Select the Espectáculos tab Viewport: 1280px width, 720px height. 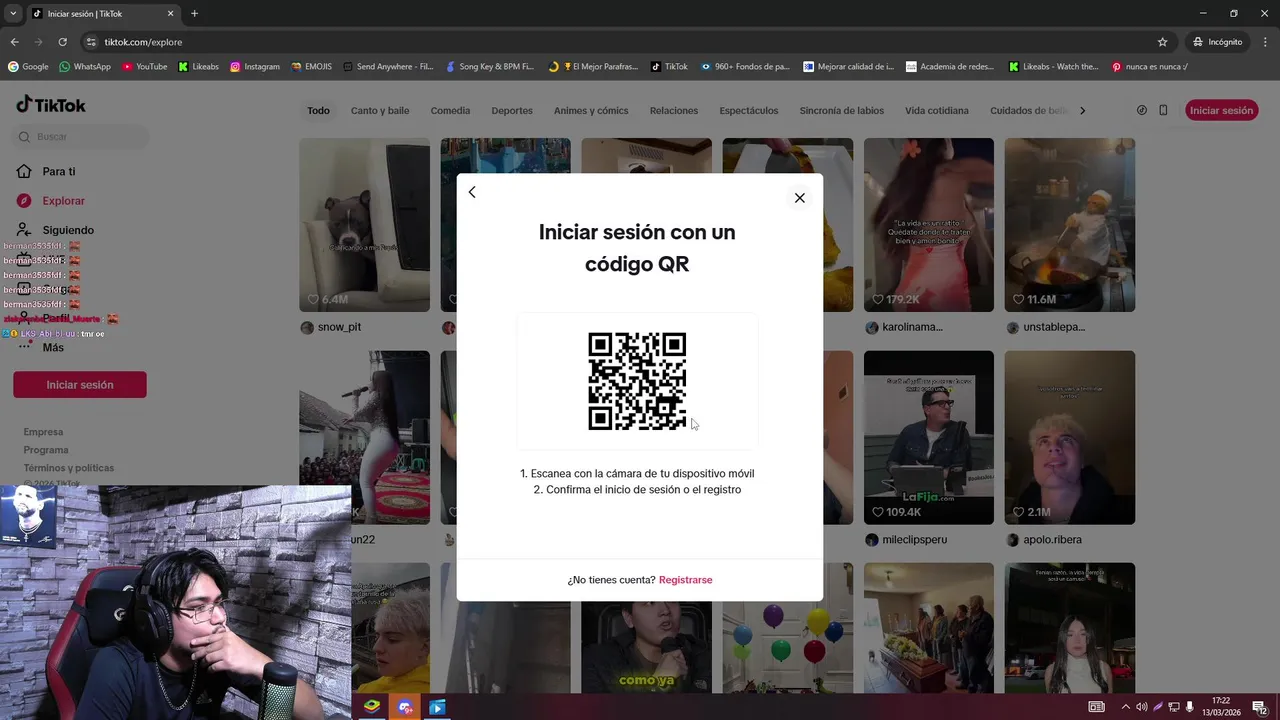point(749,110)
